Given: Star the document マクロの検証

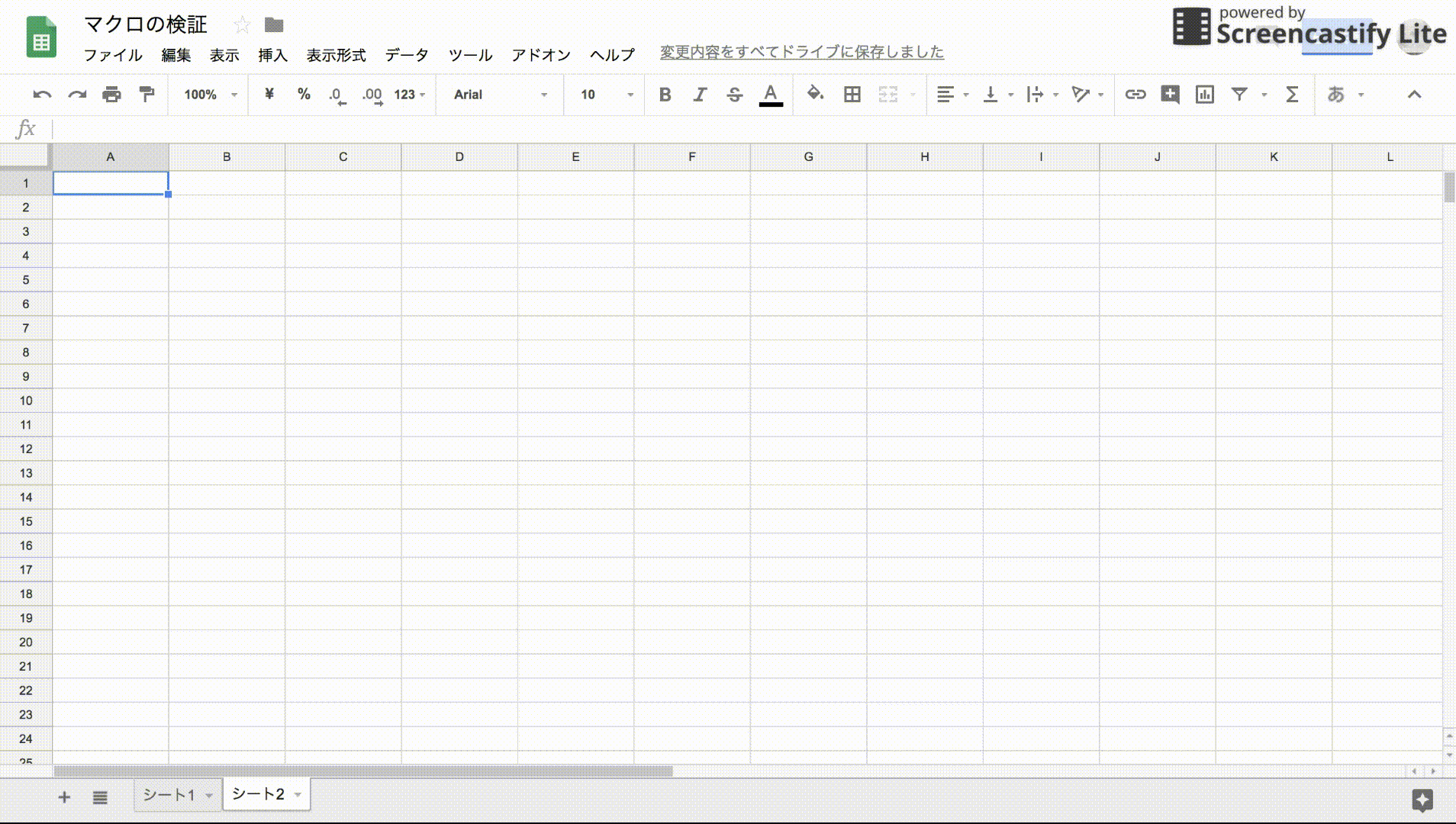Looking at the screenshot, I should pyautogui.click(x=242, y=25).
